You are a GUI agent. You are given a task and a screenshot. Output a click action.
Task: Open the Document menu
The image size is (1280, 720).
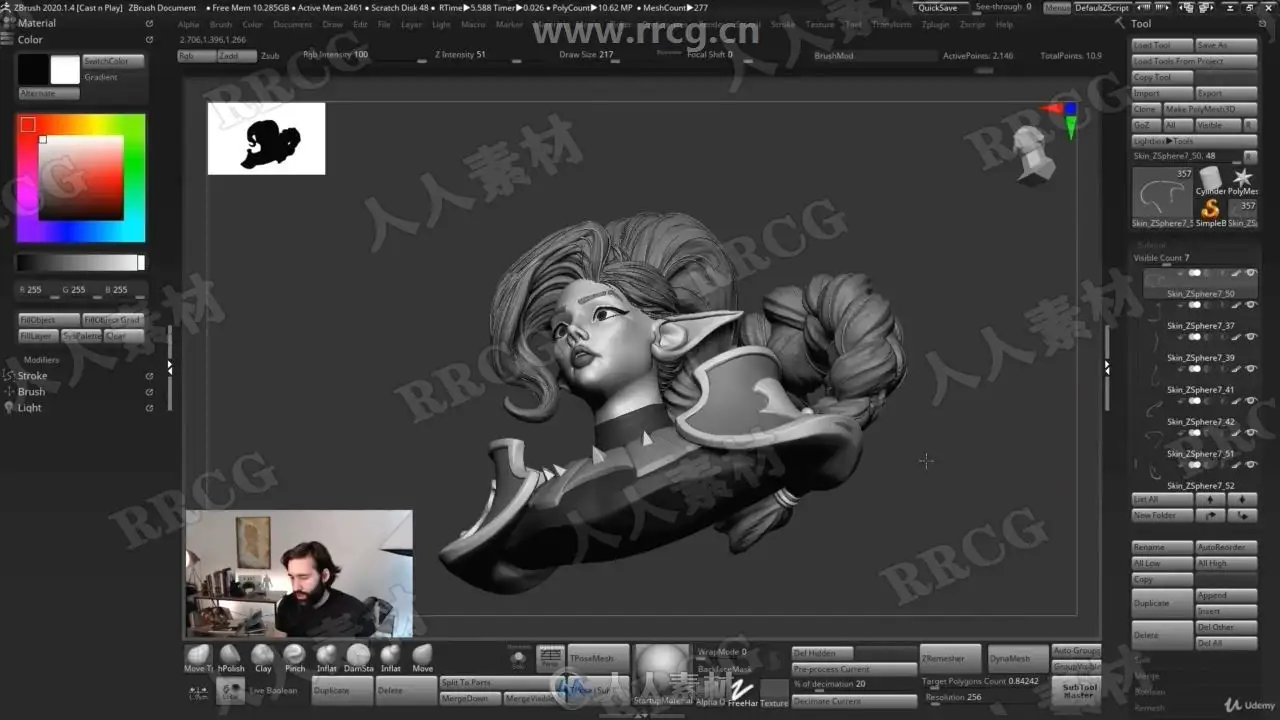[293, 24]
